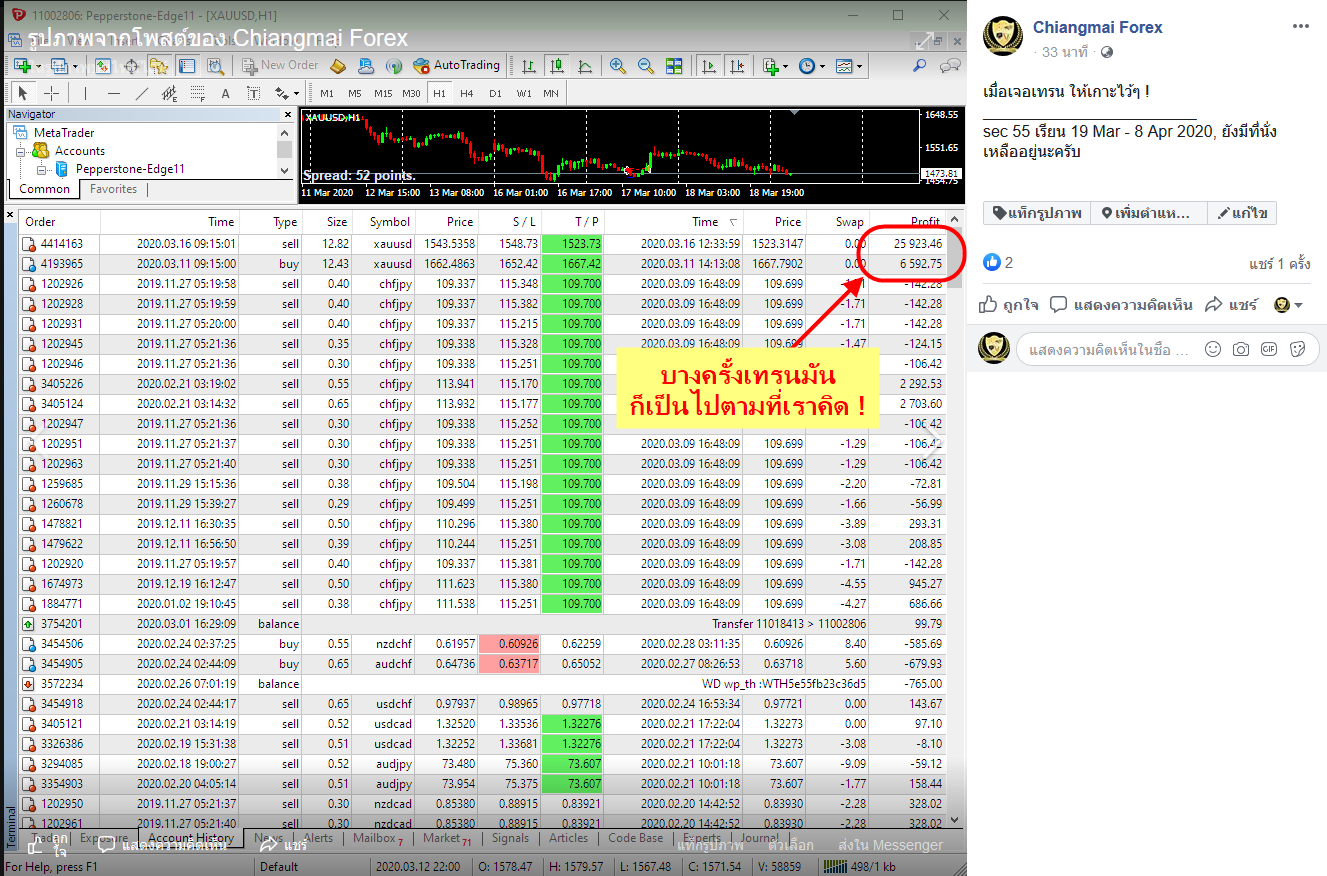Open the Code Base tab in Terminal

click(635, 839)
